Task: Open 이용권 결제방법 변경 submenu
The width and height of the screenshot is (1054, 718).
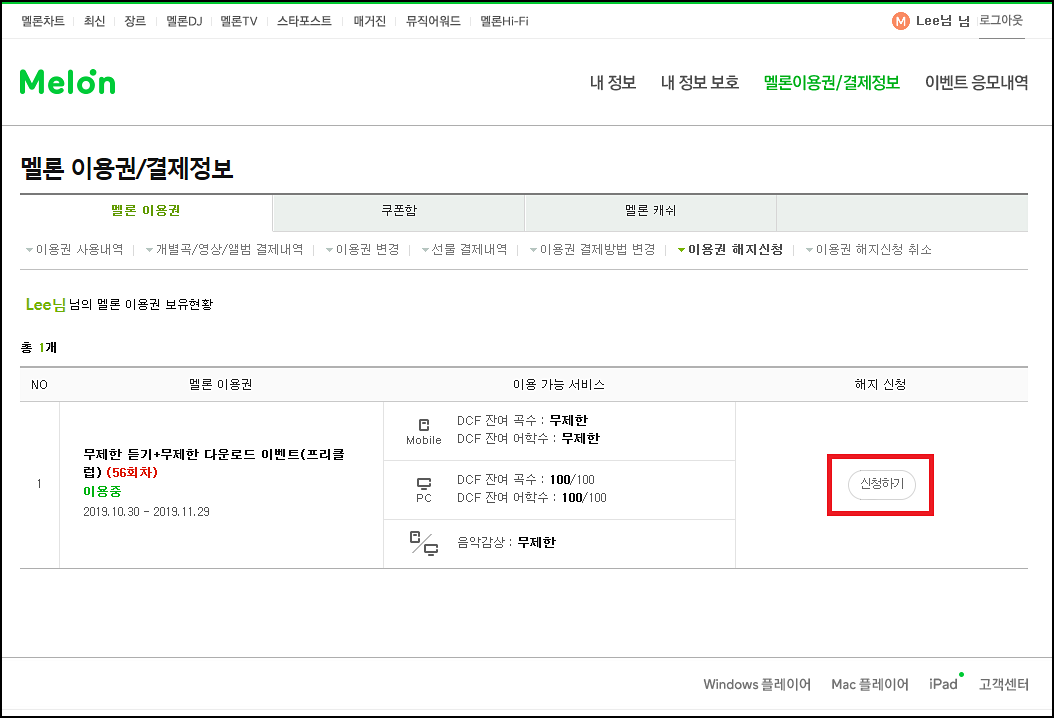Action: tap(597, 250)
